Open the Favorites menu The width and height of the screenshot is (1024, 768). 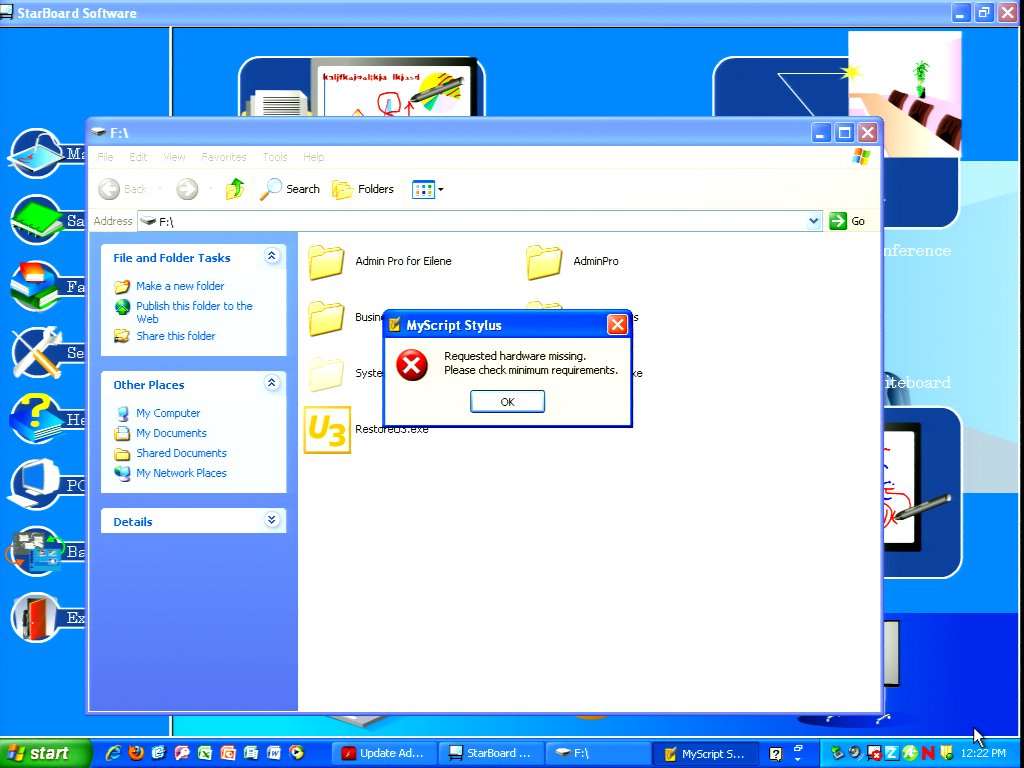pos(224,157)
